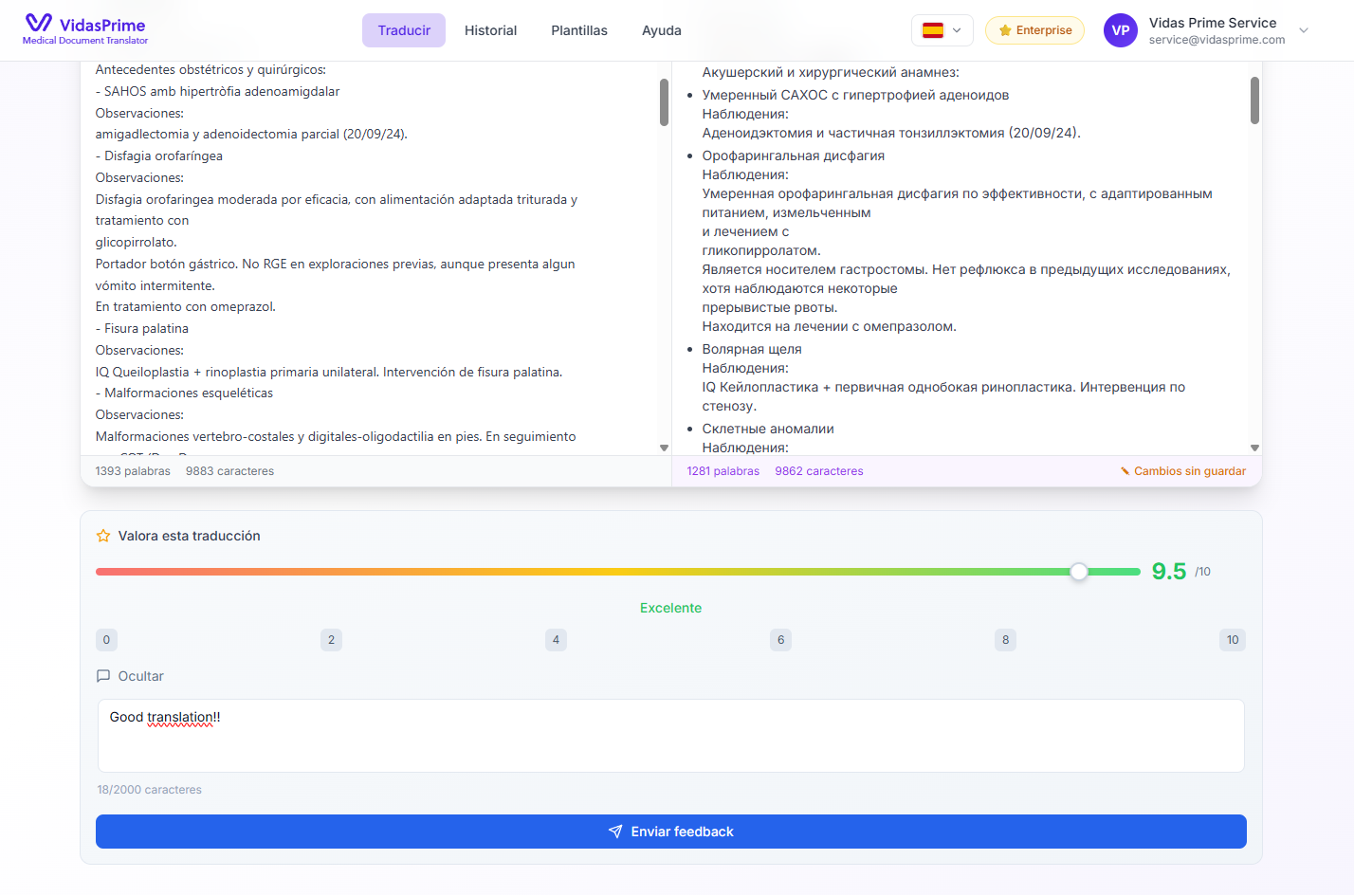Click the VidasPrime logo icon
The height and width of the screenshot is (896, 1354).
(39, 23)
